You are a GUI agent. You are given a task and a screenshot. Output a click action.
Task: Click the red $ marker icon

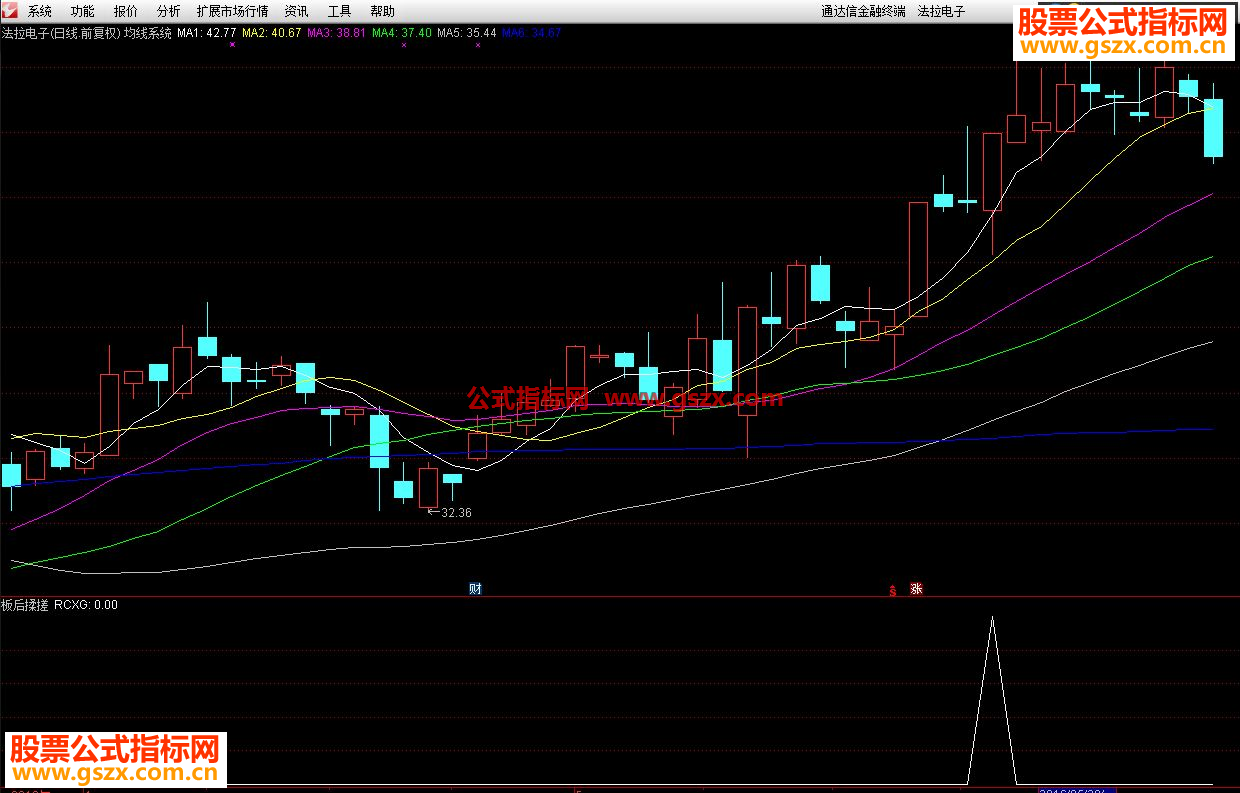[x=892, y=589]
